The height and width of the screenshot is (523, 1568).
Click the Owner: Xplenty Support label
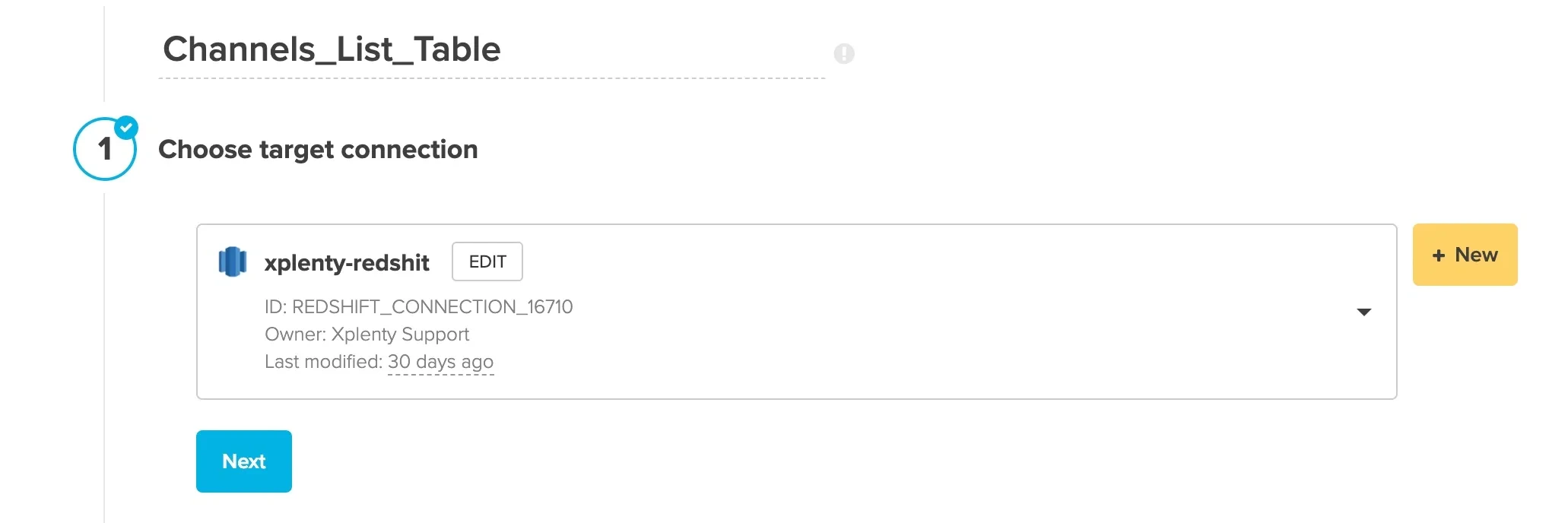pyautogui.click(x=367, y=334)
